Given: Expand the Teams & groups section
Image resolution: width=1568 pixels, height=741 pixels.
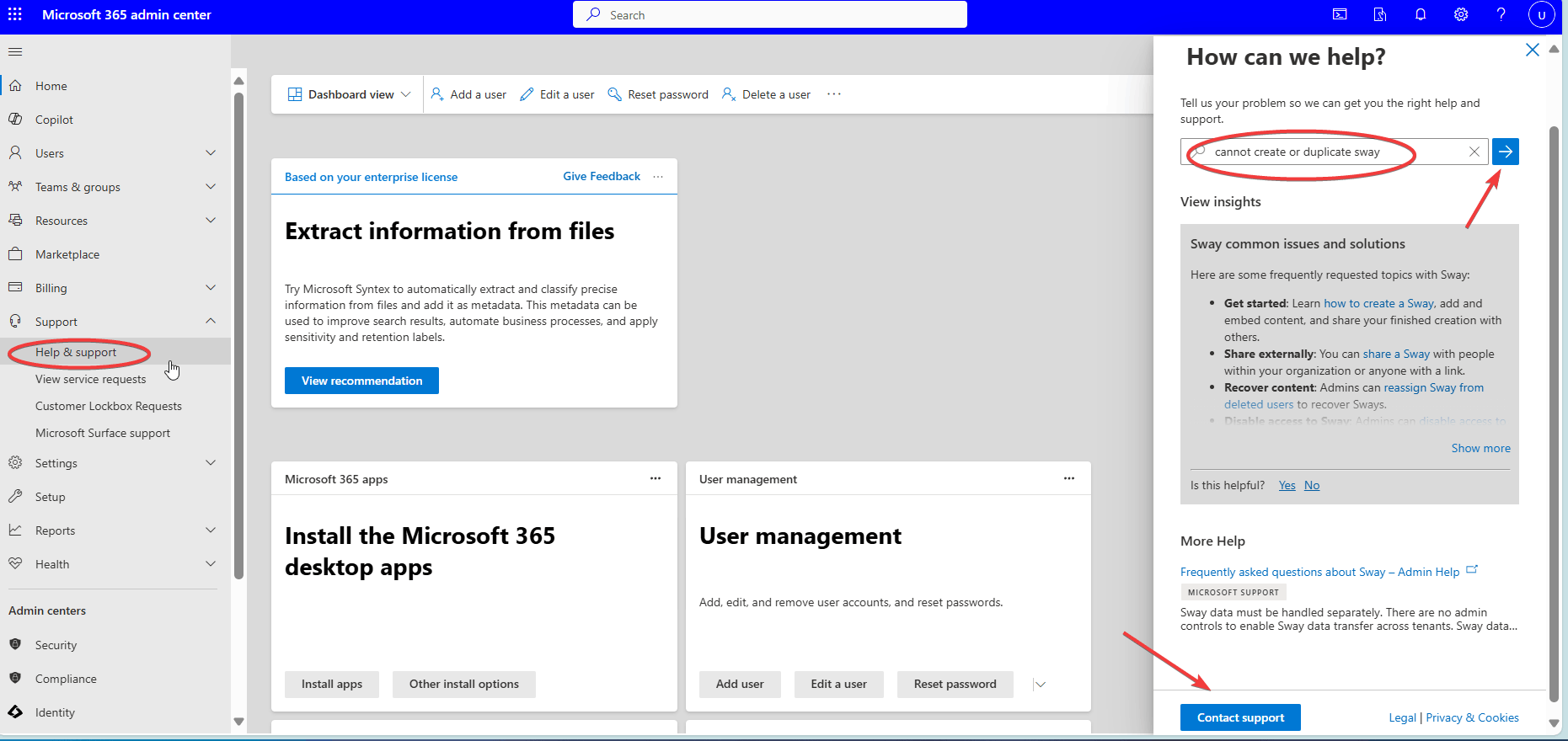Looking at the screenshot, I should pos(211,187).
